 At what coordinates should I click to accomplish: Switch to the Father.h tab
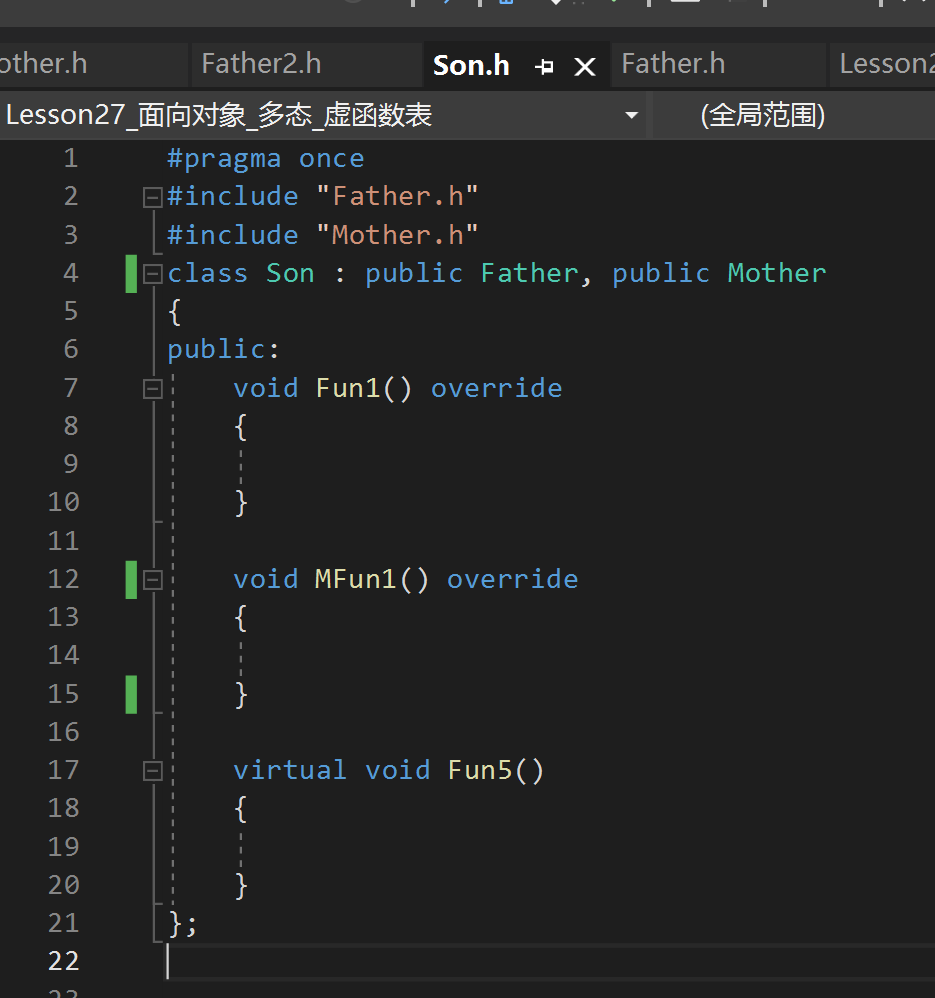(x=673, y=64)
